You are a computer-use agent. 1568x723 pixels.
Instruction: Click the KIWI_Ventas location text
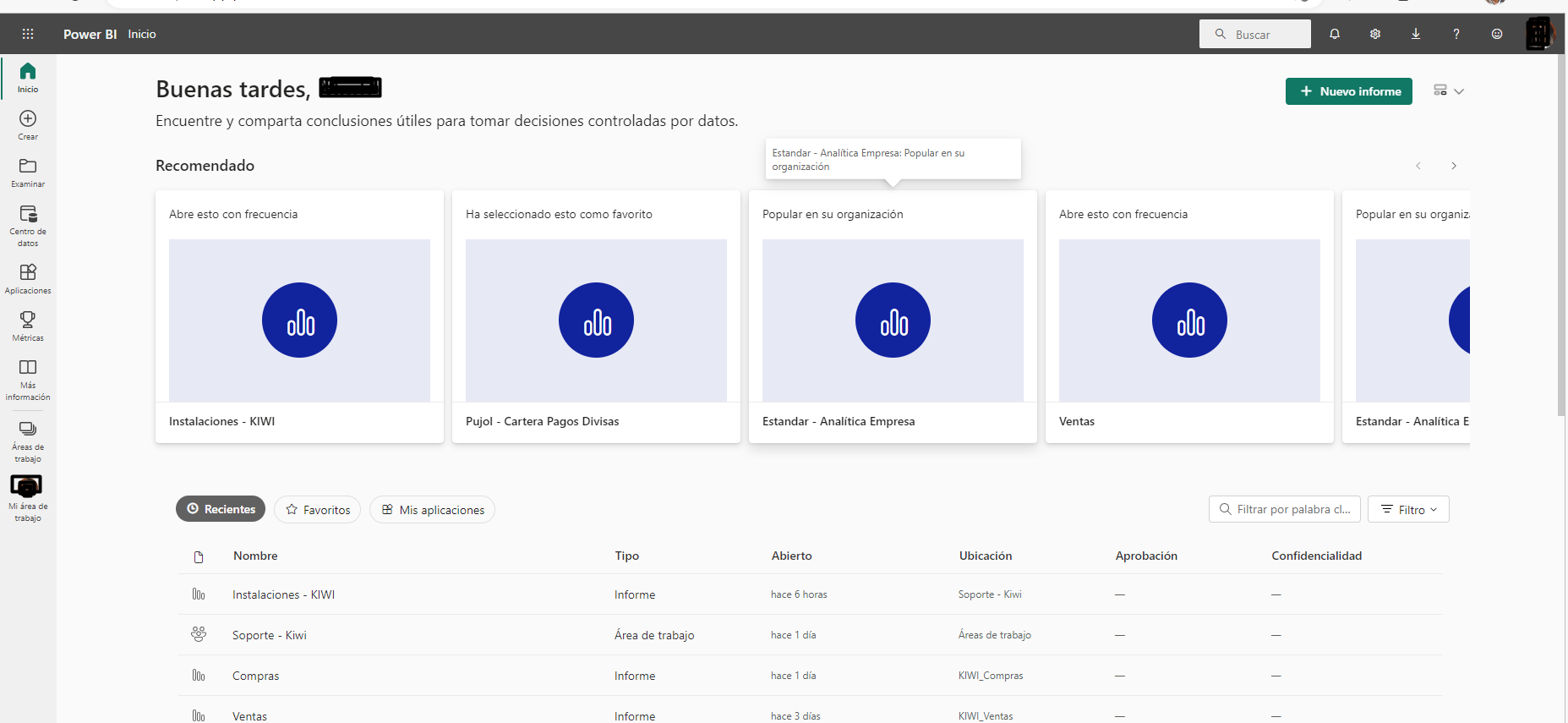986,716
